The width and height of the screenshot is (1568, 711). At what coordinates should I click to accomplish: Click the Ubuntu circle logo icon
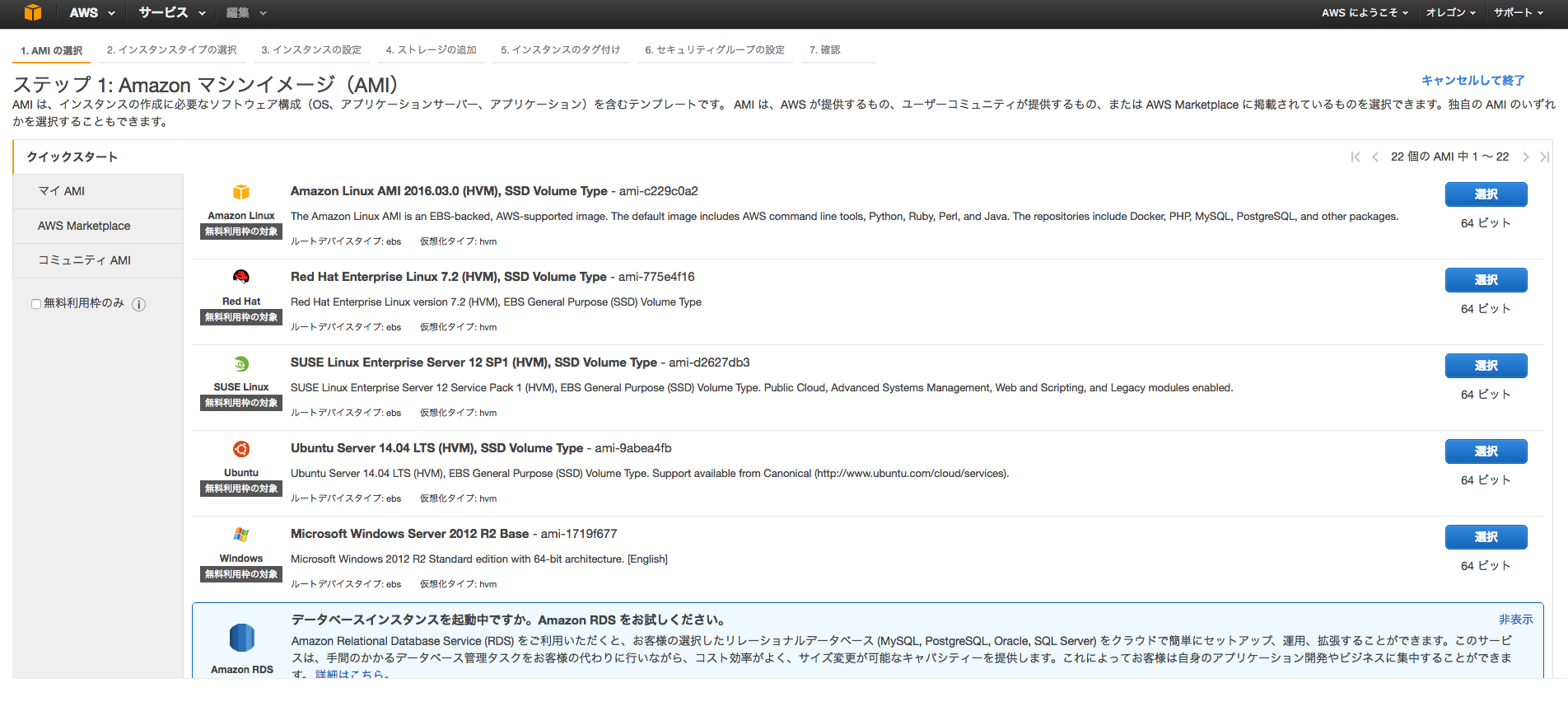tap(241, 449)
